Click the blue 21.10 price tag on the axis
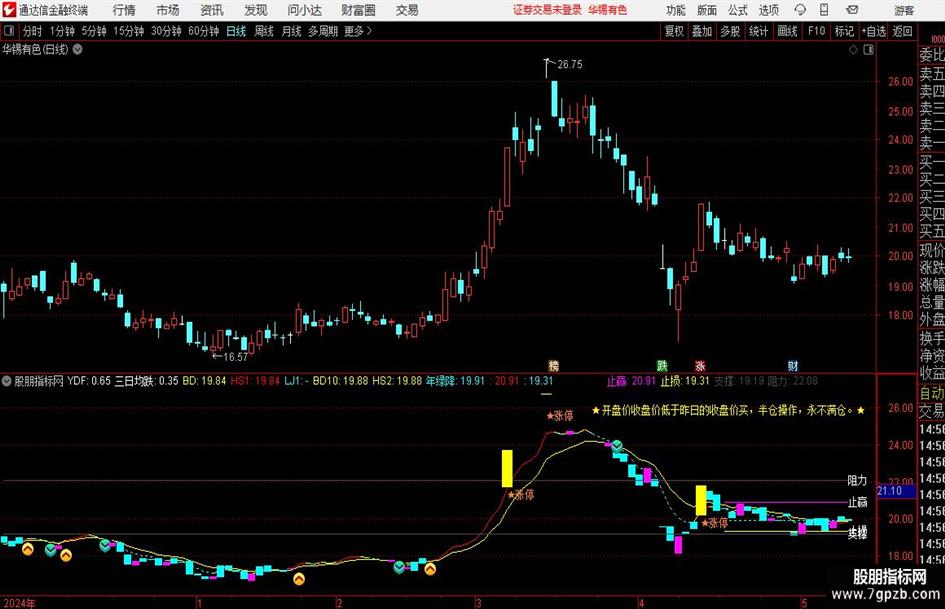This screenshot has width=945, height=609. [x=896, y=491]
